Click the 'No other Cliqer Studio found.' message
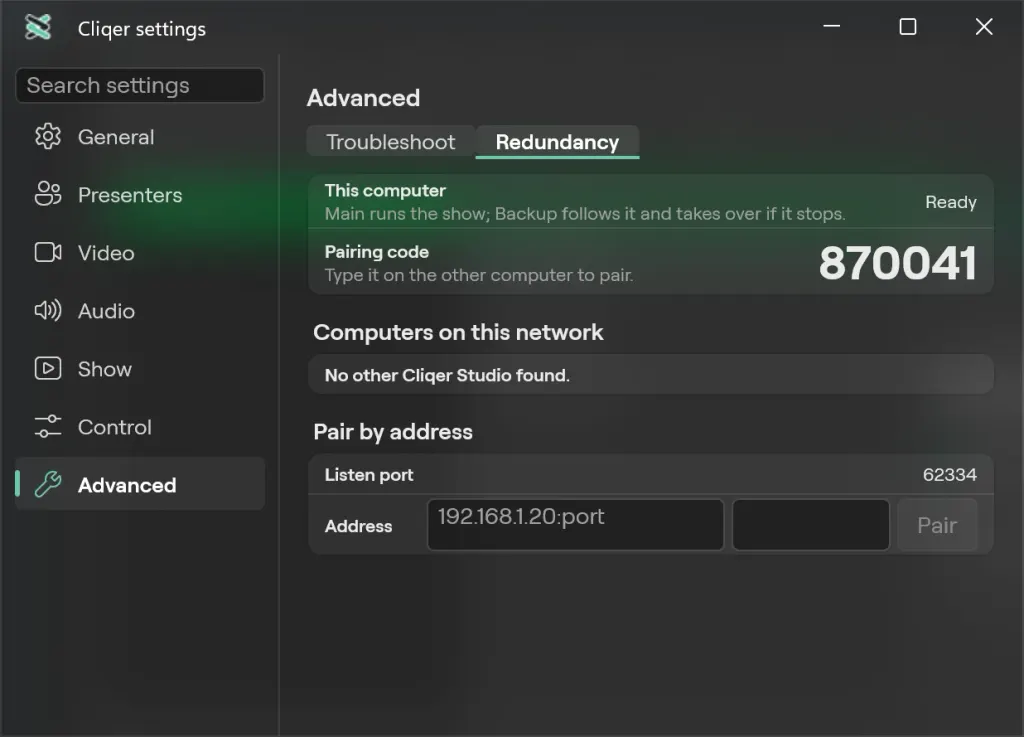Image resolution: width=1024 pixels, height=737 pixels. point(447,375)
